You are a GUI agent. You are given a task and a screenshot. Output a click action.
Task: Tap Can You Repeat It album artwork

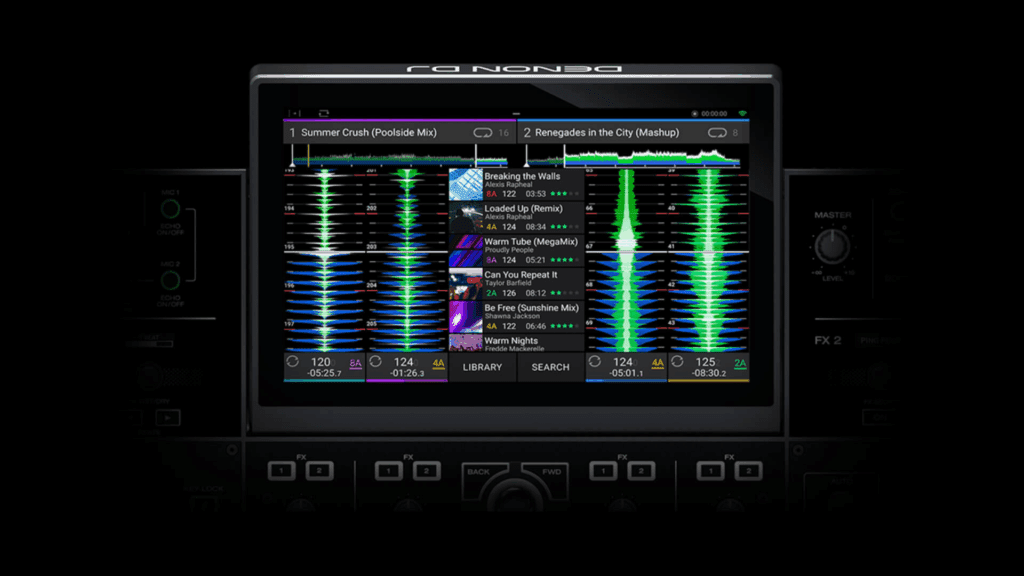tap(466, 284)
